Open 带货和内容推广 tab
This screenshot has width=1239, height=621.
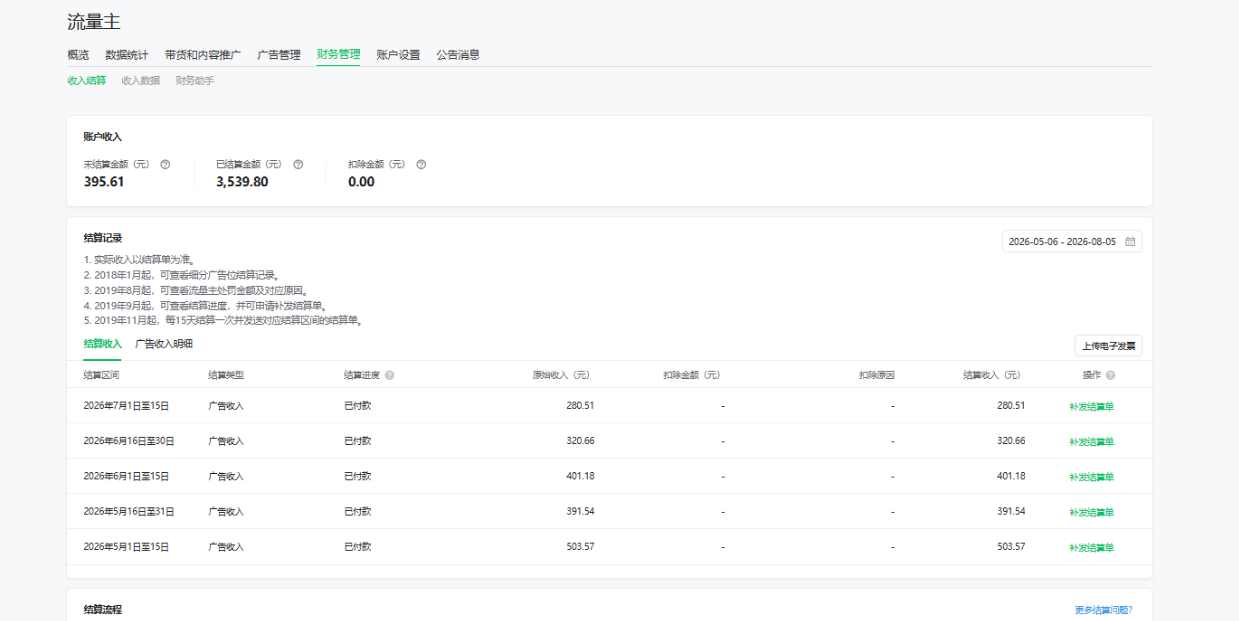pyautogui.click(x=203, y=55)
